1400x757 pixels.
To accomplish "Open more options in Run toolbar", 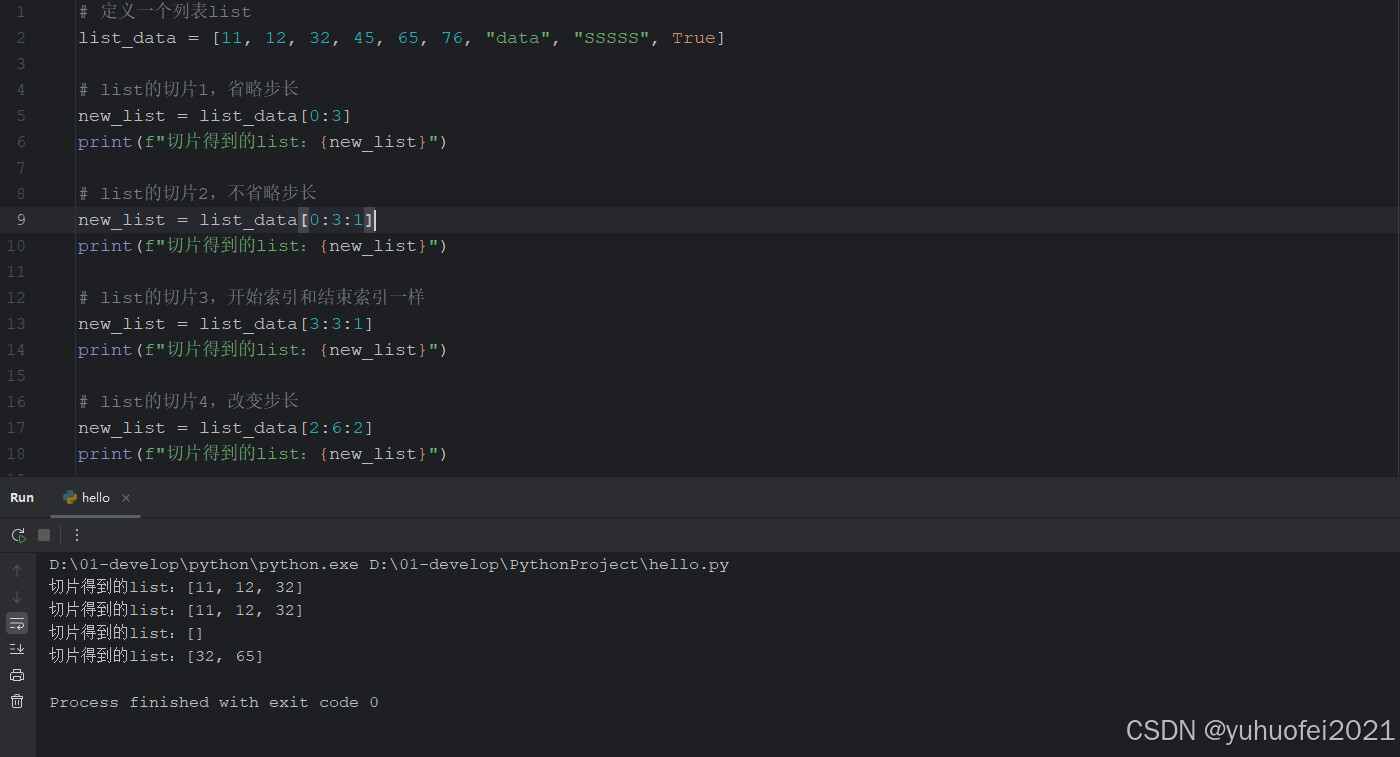I will coord(77,535).
